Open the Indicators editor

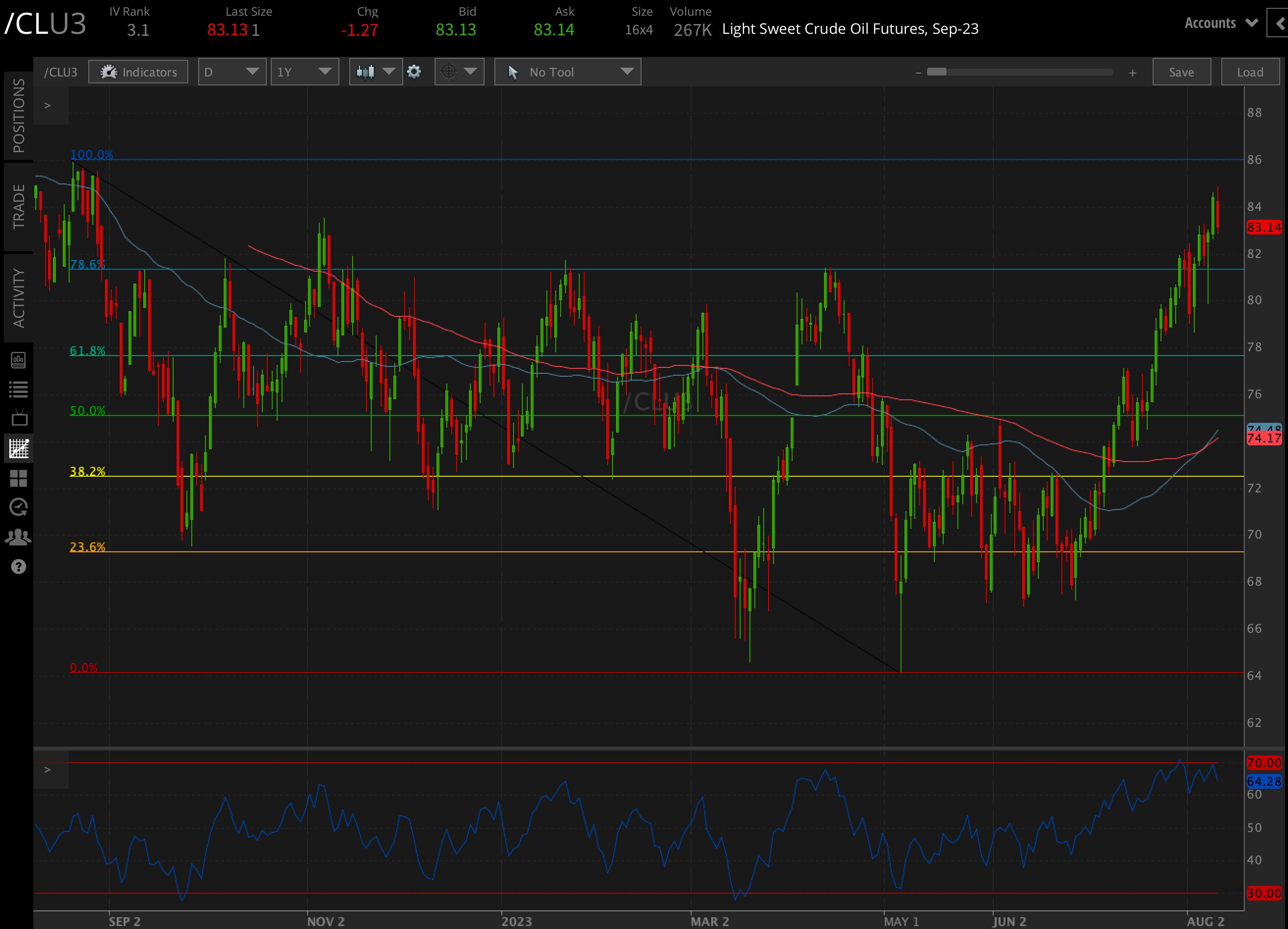[138, 72]
